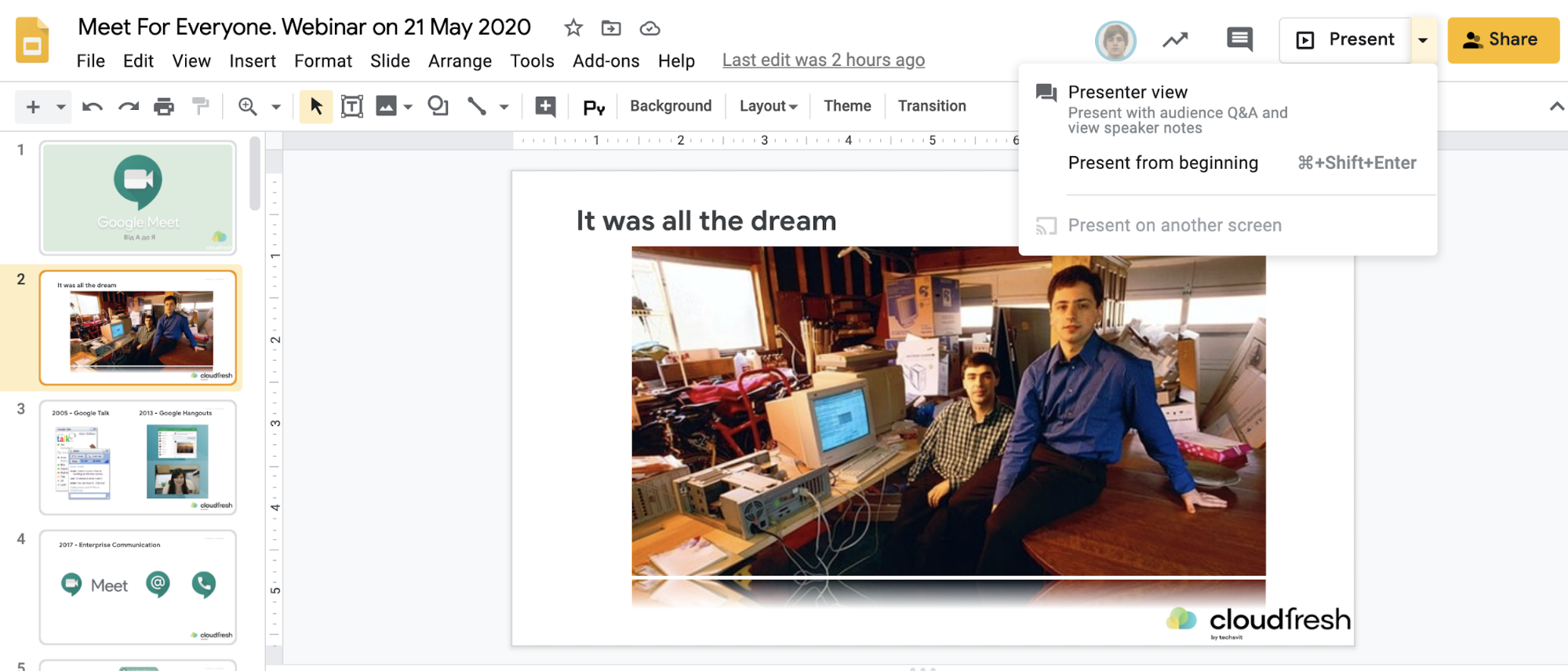This screenshot has width=1568, height=671.
Task: Open the Layout dropdown
Action: (x=768, y=106)
